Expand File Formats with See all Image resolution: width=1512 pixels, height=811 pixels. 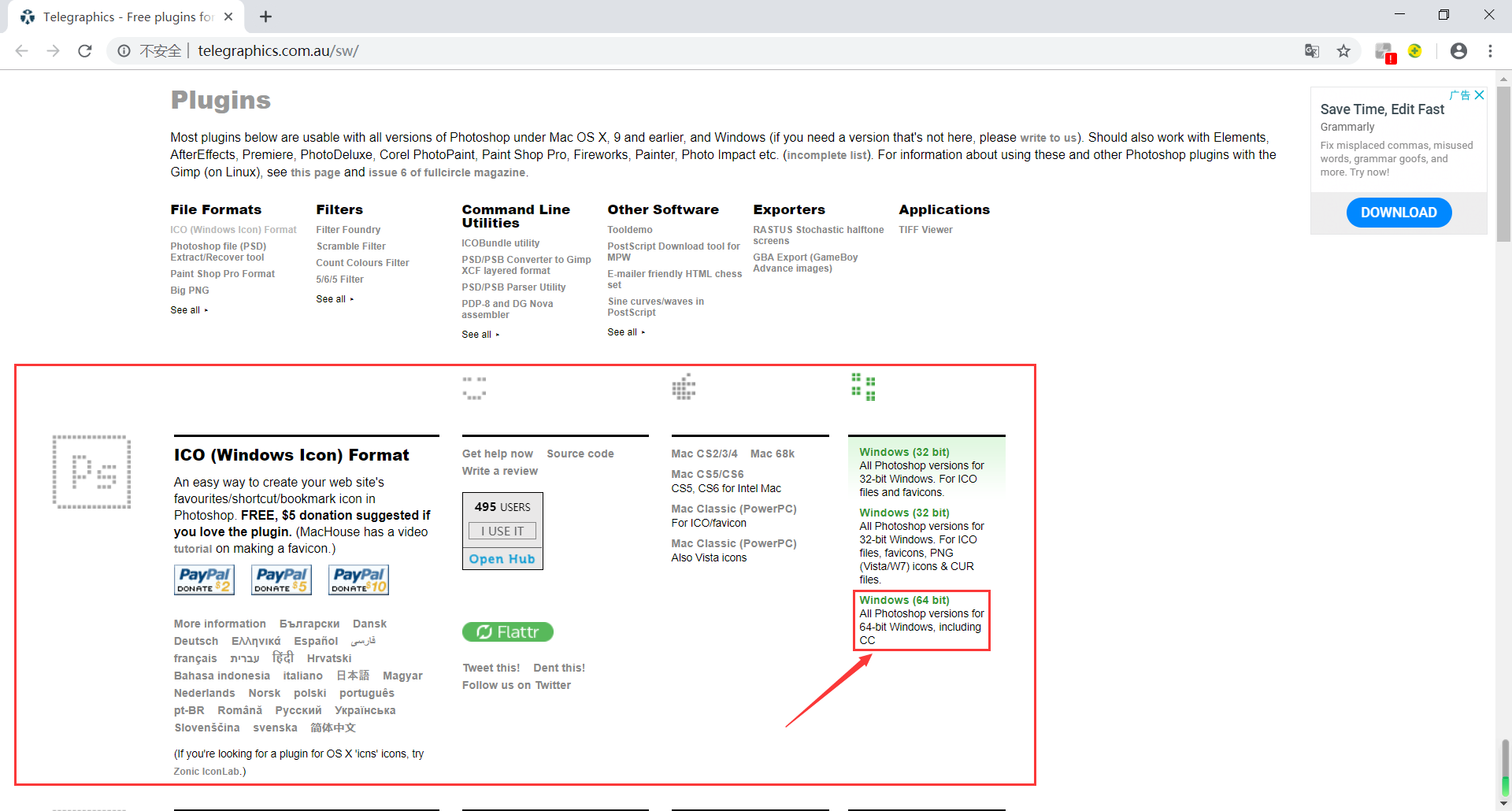pyautogui.click(x=189, y=310)
